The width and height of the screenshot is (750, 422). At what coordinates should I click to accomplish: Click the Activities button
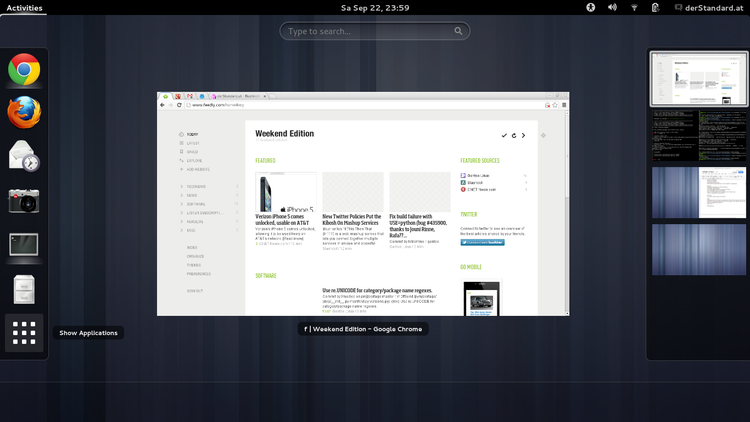24,7
